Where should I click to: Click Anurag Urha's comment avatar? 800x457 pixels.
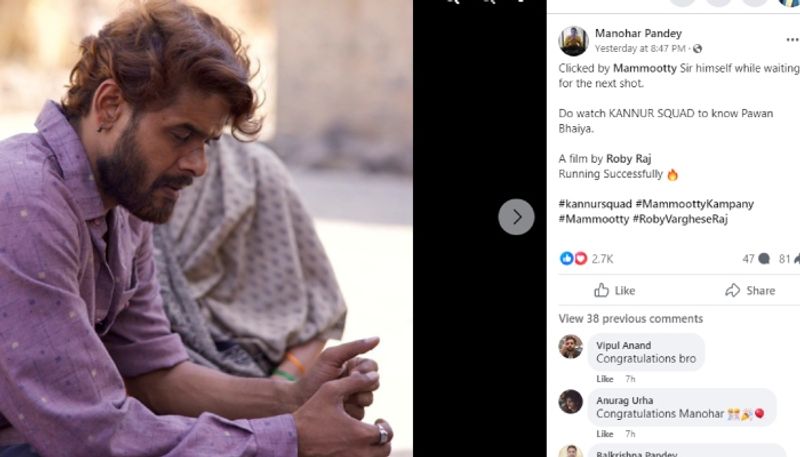(571, 401)
